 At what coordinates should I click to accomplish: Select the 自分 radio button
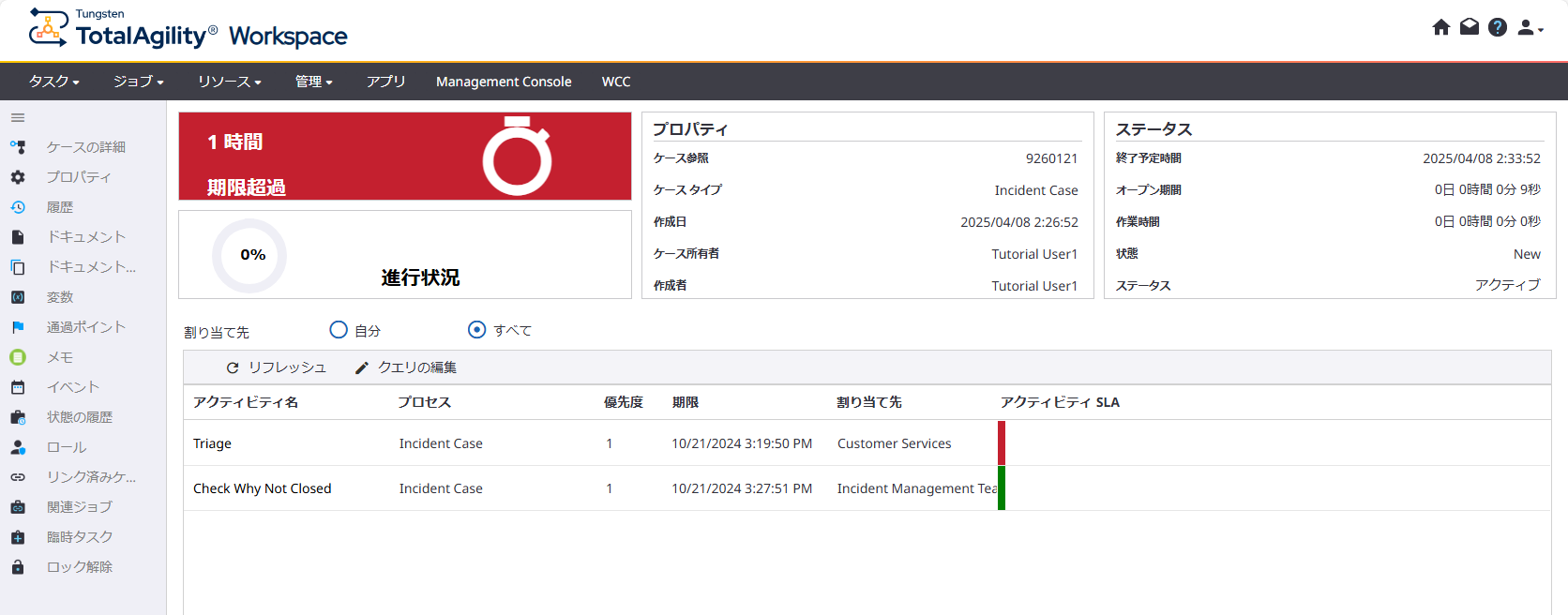pos(339,330)
